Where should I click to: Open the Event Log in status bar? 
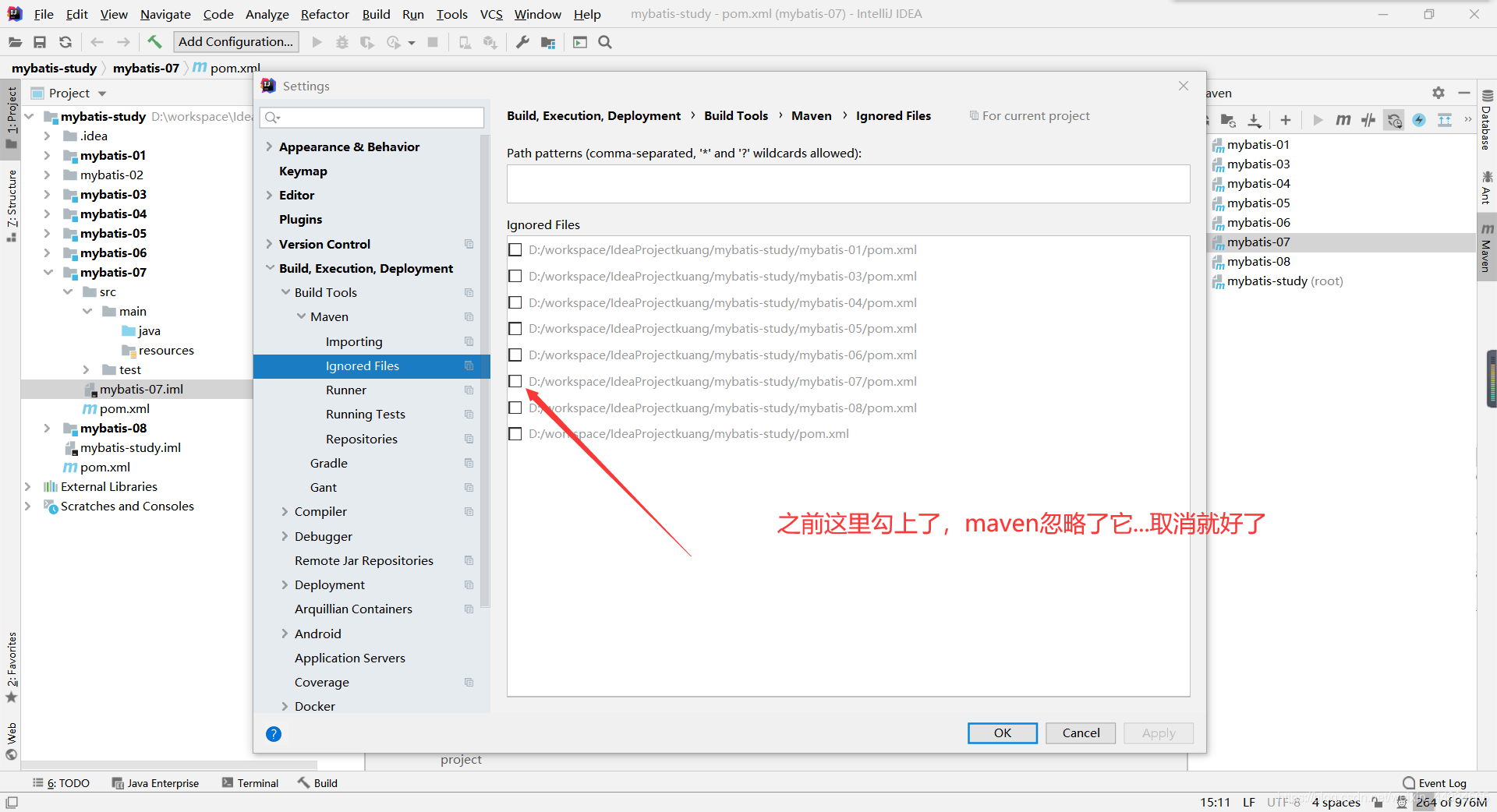coord(1435,783)
